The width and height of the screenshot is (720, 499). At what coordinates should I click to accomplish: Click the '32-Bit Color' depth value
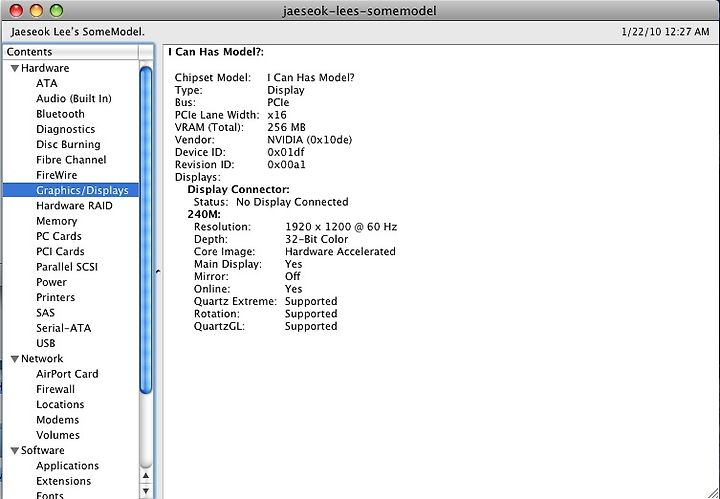click(x=316, y=239)
